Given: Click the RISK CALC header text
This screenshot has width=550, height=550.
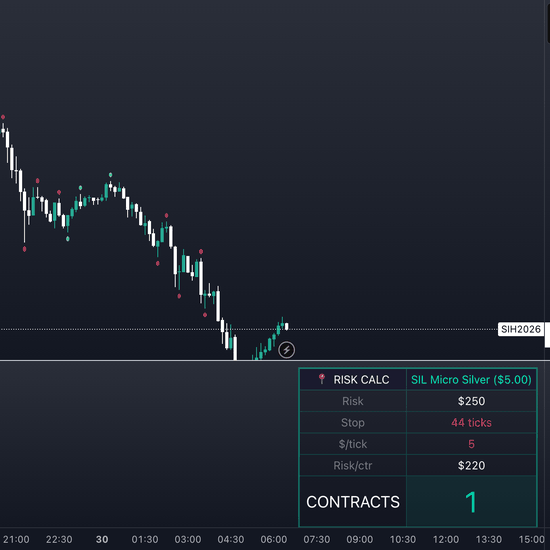Looking at the screenshot, I should (x=361, y=380).
